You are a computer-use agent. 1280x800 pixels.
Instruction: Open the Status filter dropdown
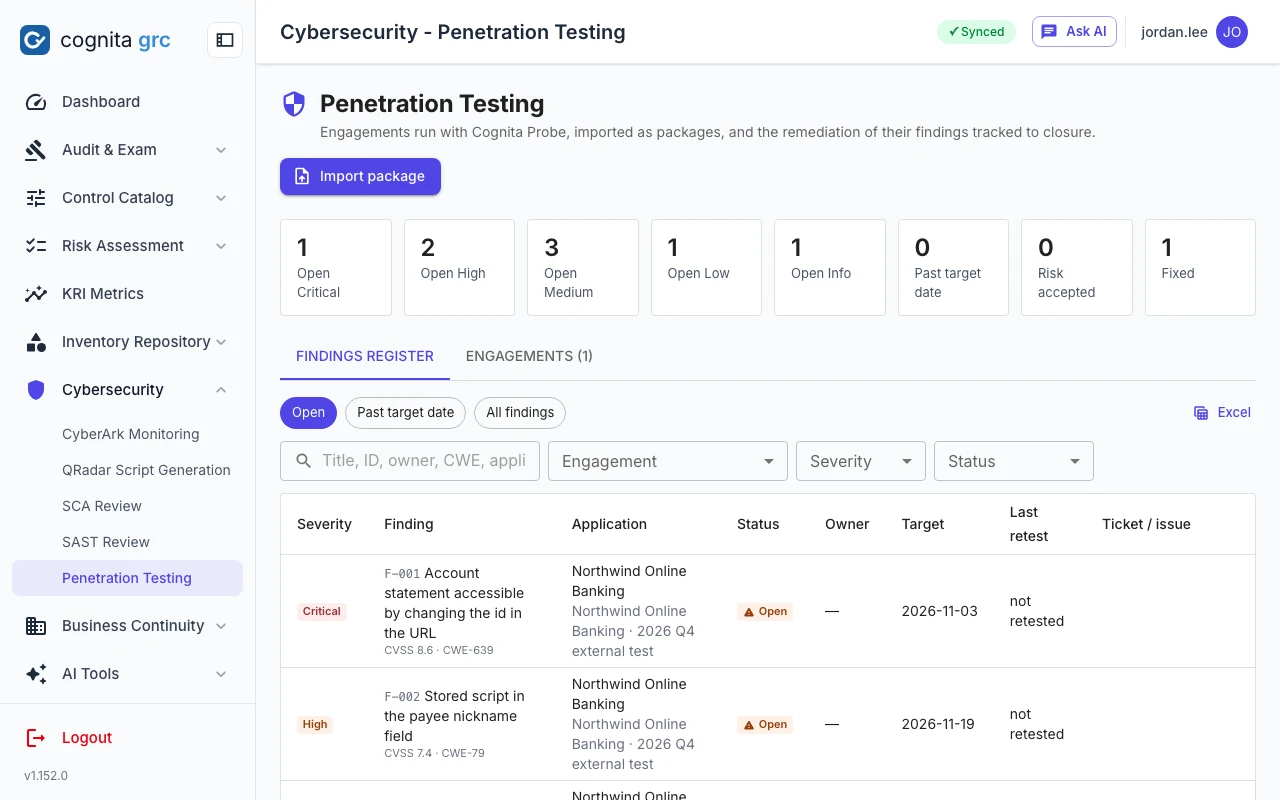point(1014,461)
